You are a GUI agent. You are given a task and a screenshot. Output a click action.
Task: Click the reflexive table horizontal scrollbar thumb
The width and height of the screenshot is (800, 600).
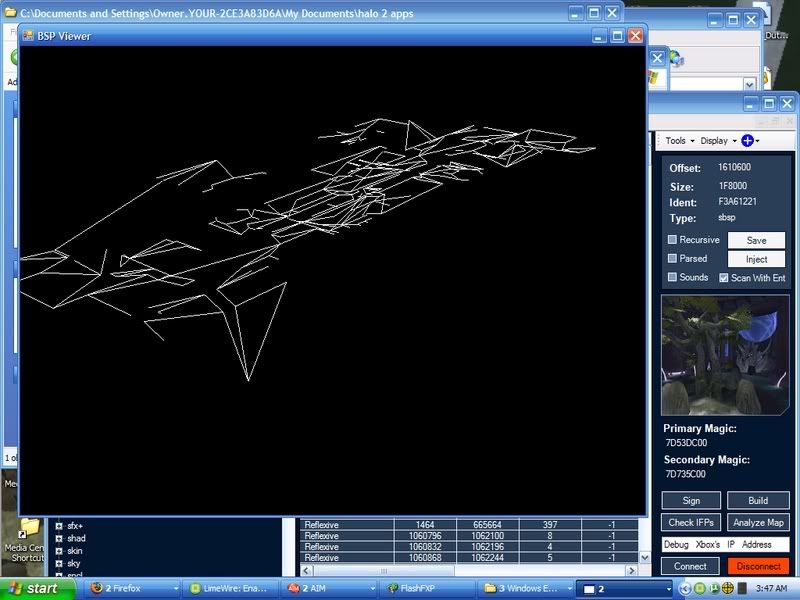point(384,570)
